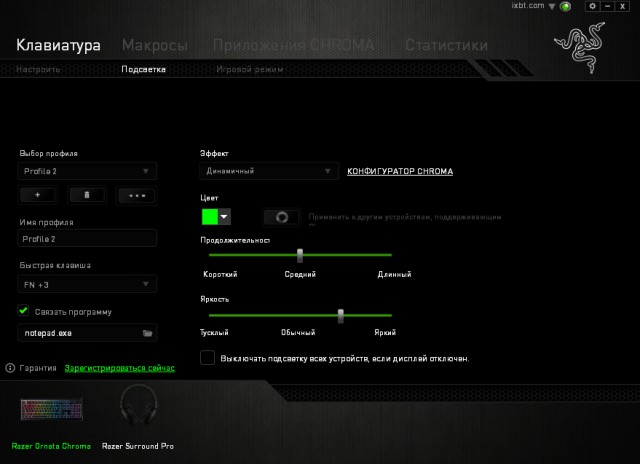640x464 pixels.
Task: Click the sync-to-other-devices circular icon
Action: click(x=281, y=217)
